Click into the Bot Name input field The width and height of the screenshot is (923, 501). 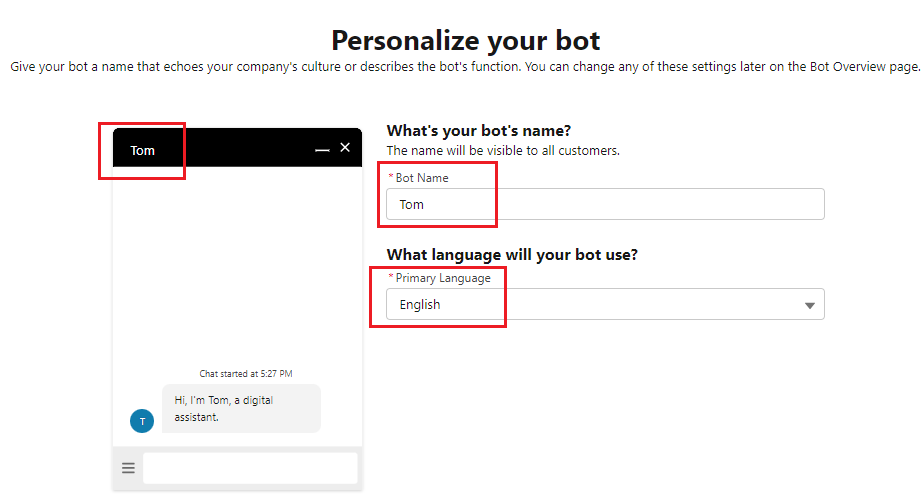(604, 204)
